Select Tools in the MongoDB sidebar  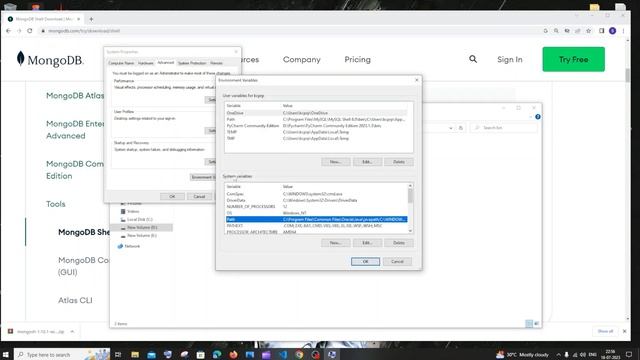coord(56,204)
